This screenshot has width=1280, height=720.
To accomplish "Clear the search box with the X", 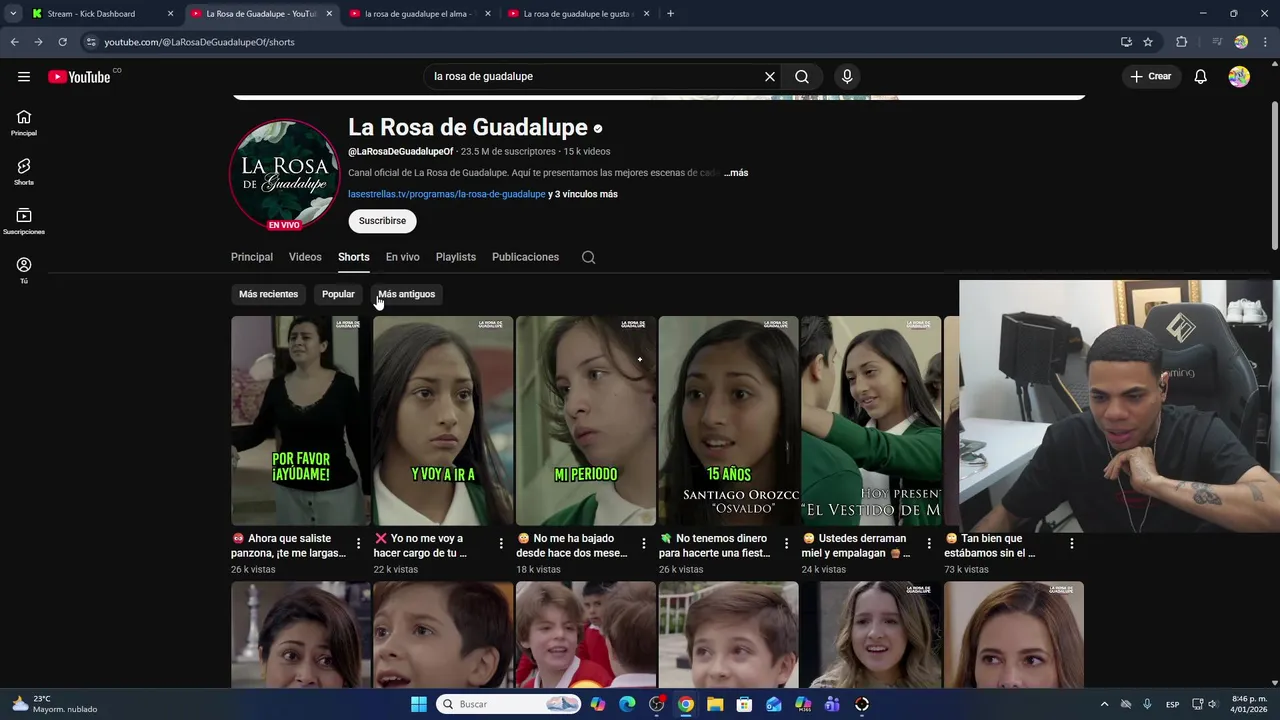I will tap(770, 77).
